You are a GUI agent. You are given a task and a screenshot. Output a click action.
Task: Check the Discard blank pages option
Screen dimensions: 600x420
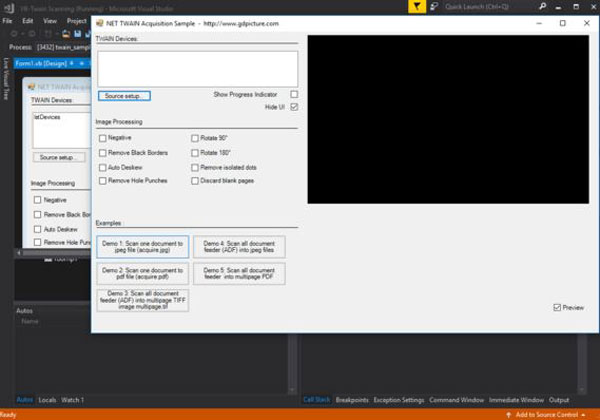click(x=194, y=181)
